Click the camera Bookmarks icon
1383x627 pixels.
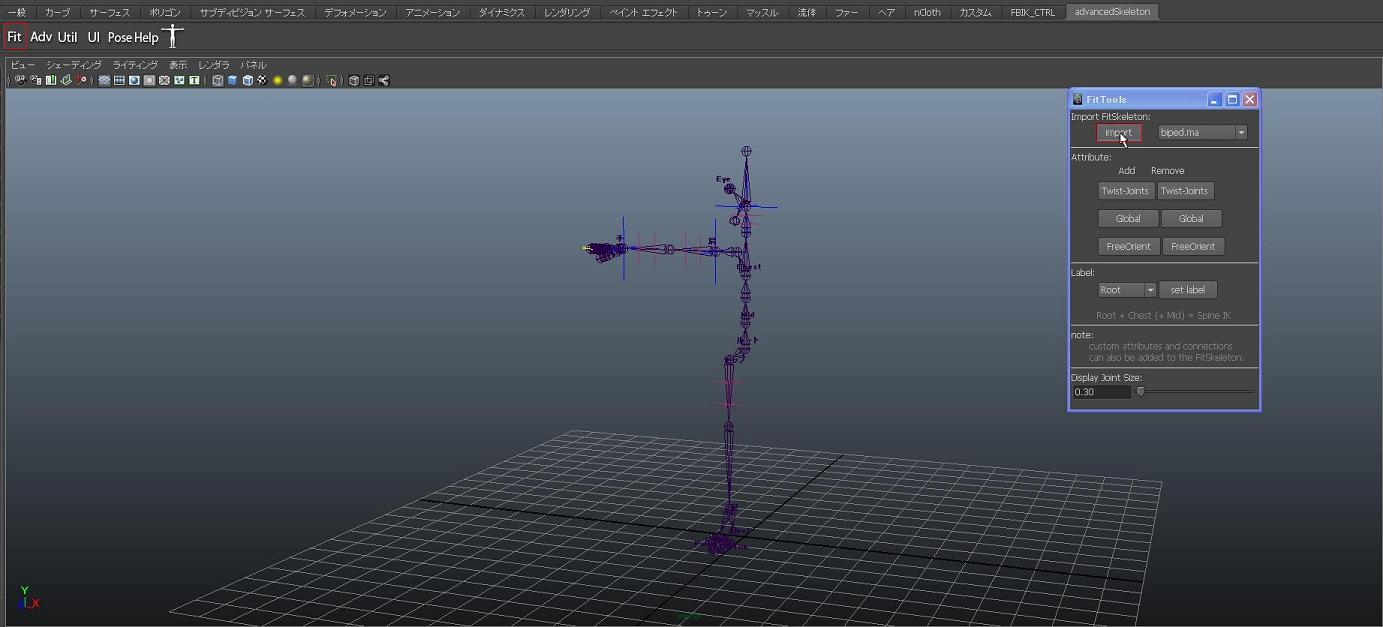tap(50, 80)
